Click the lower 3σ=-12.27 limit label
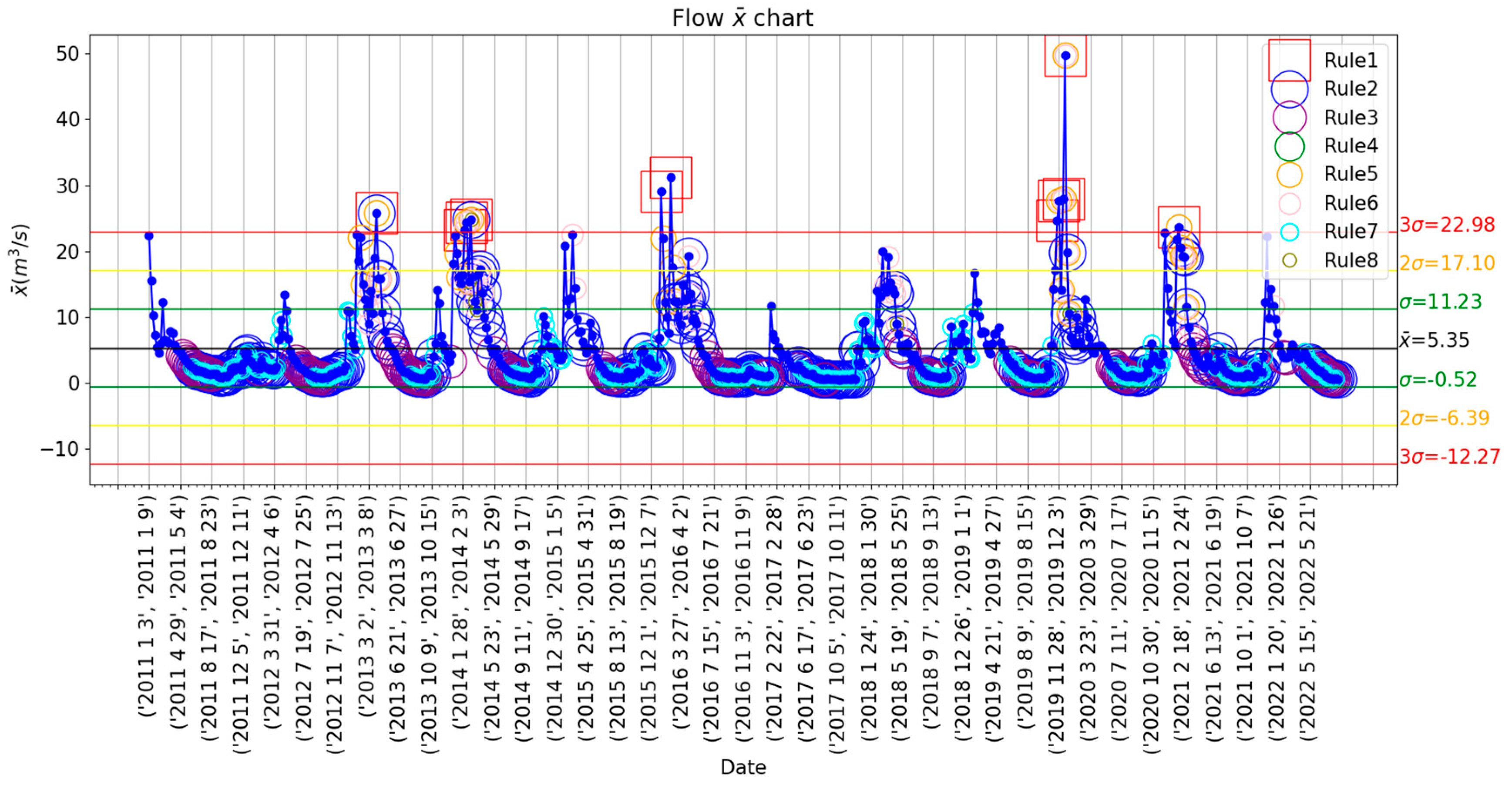This screenshot has height=785, width=1512. 1449,456
